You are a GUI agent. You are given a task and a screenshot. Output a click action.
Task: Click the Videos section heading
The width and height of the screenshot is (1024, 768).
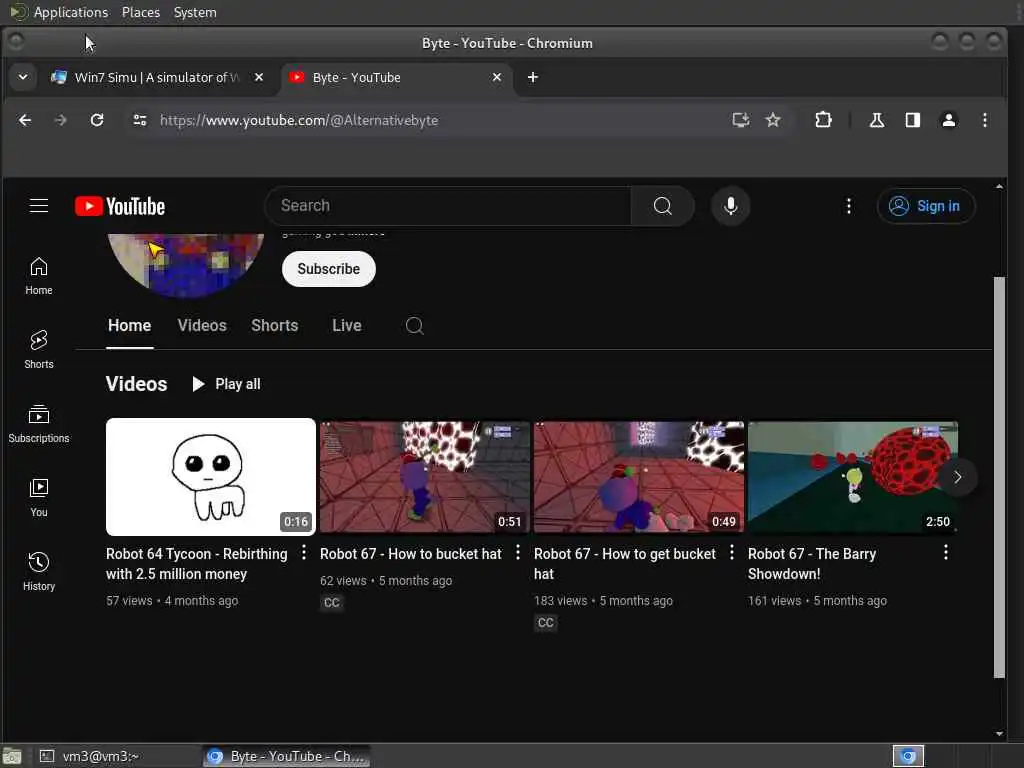[x=136, y=384]
